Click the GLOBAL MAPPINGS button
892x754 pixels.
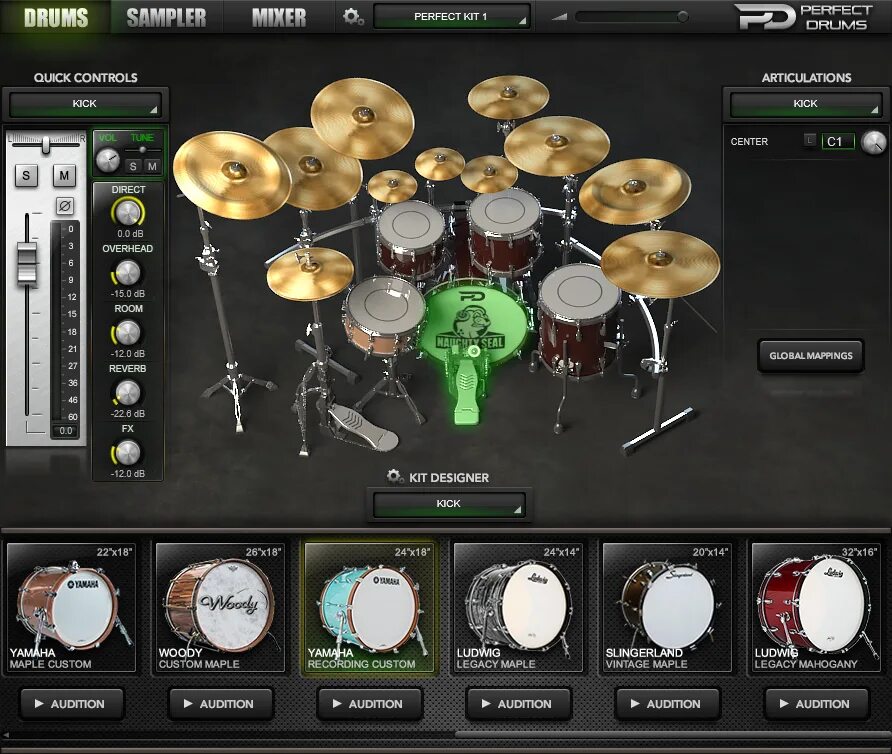(811, 356)
